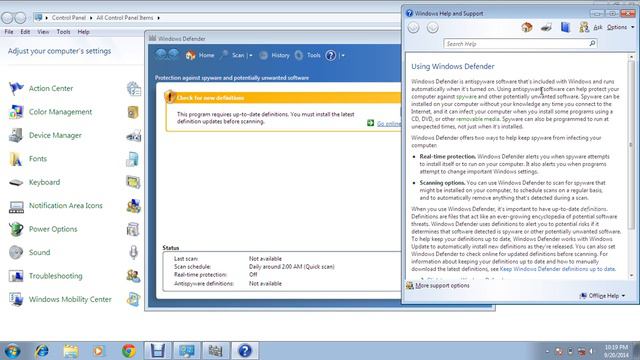
Task: Open Scan options dropdown arrow
Action: click(x=251, y=56)
